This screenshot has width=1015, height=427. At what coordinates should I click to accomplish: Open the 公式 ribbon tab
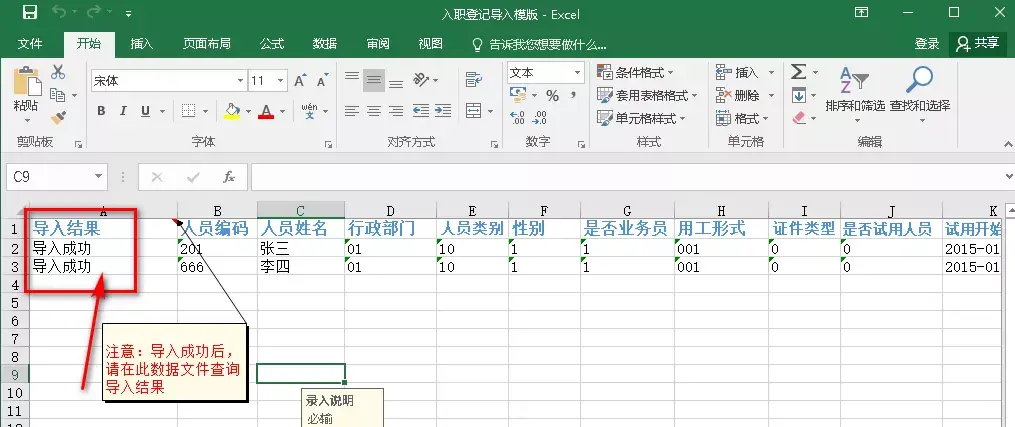click(x=272, y=44)
